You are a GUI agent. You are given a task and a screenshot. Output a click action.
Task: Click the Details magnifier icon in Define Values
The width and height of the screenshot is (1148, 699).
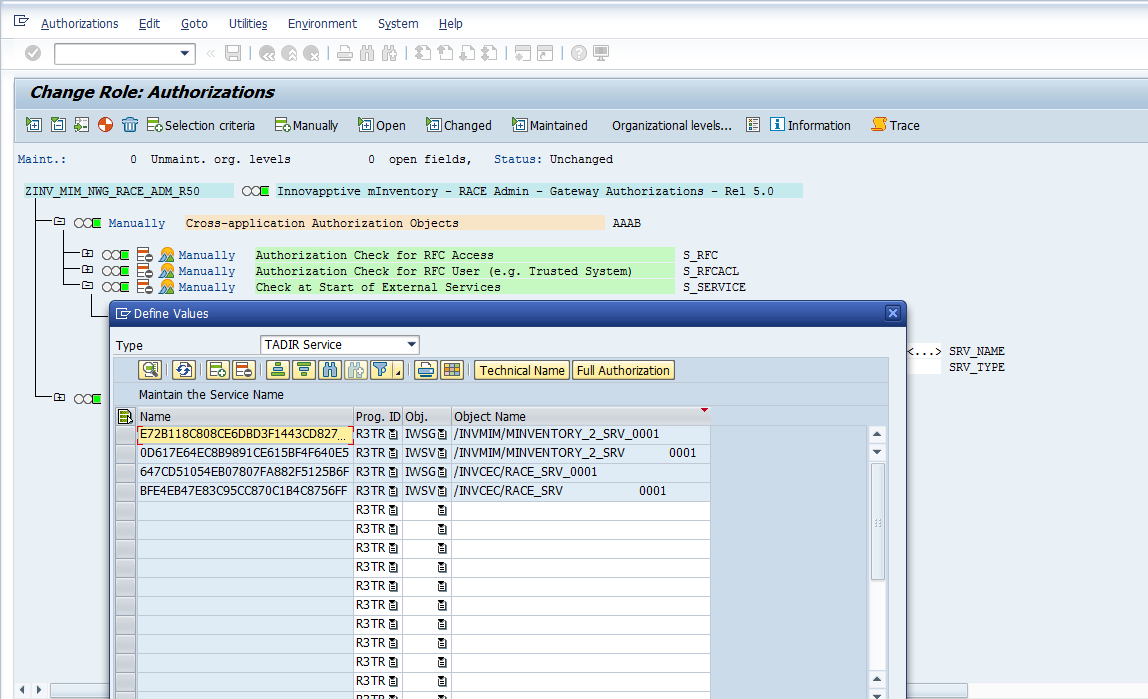150,370
